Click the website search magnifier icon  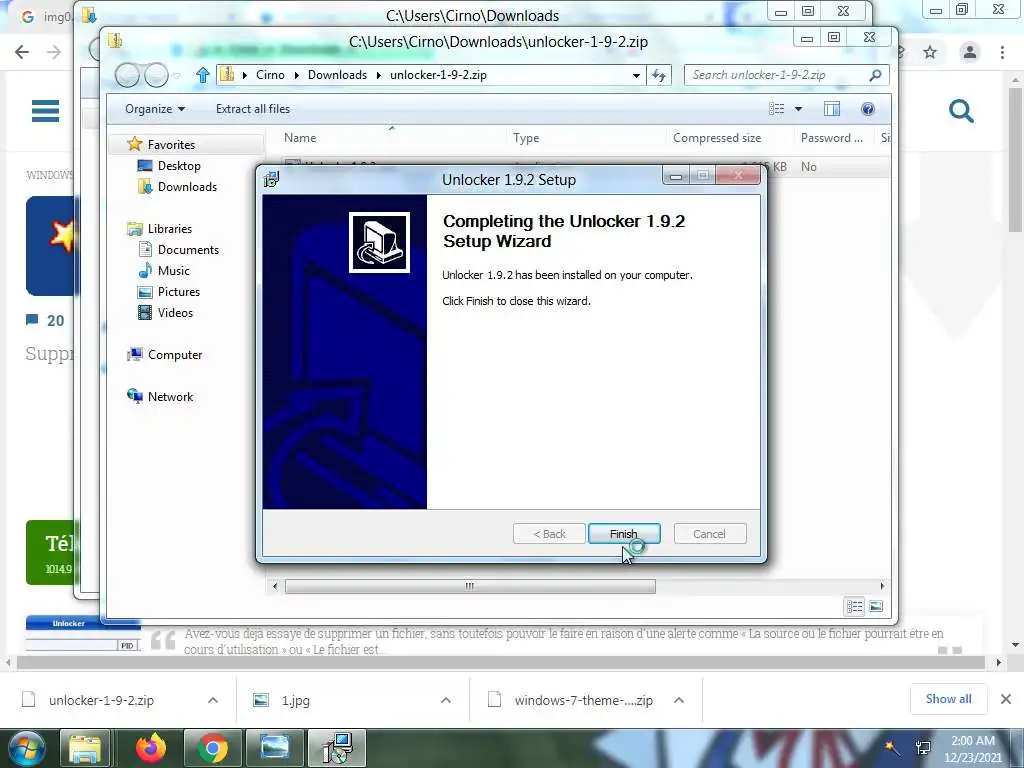[x=961, y=111]
